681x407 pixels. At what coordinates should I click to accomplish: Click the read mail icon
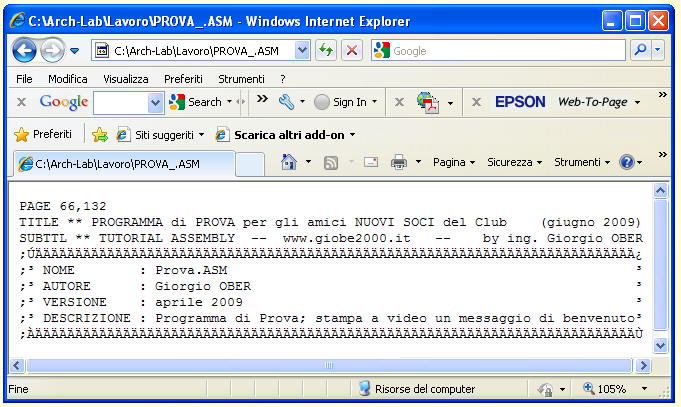coord(370,162)
